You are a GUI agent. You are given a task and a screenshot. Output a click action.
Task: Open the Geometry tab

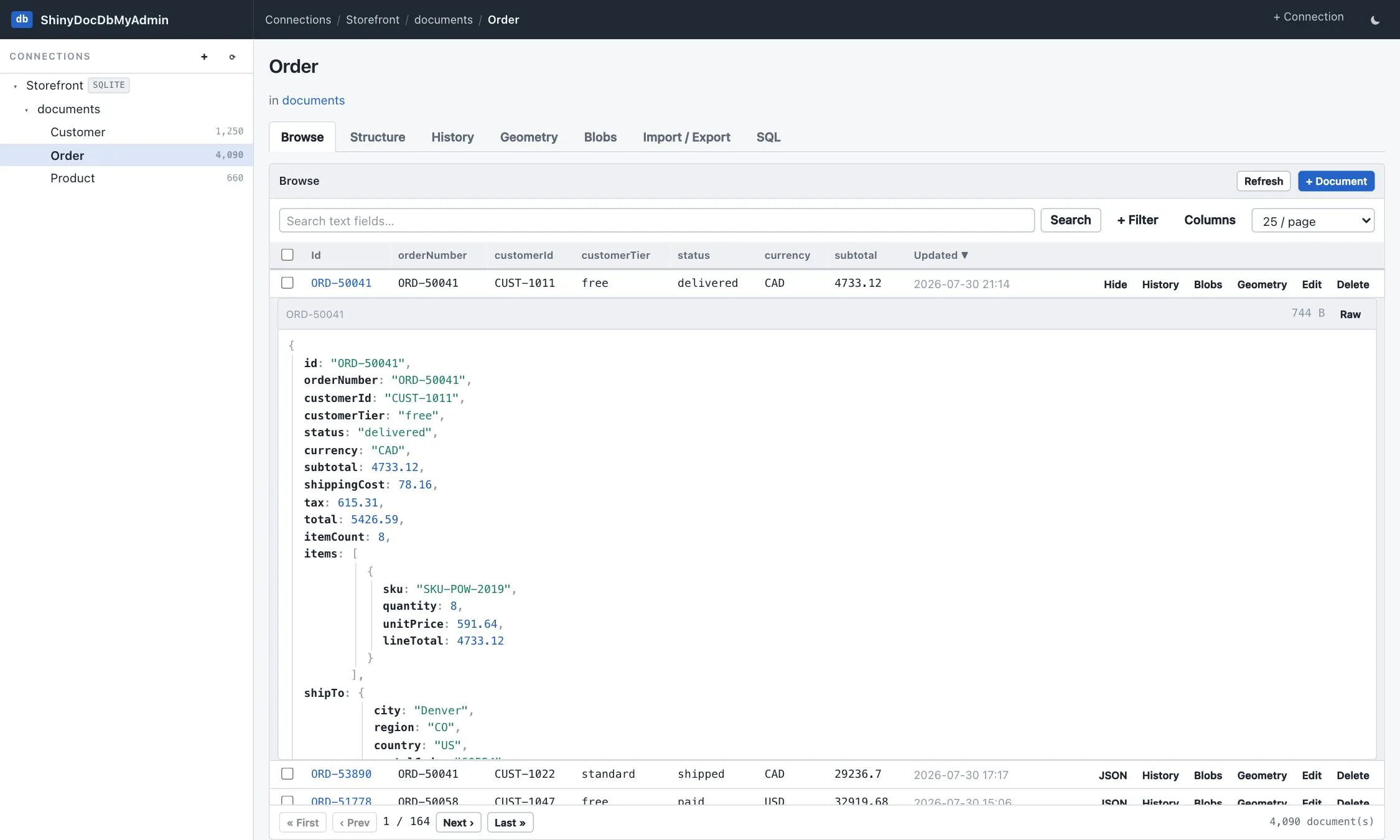(x=529, y=137)
